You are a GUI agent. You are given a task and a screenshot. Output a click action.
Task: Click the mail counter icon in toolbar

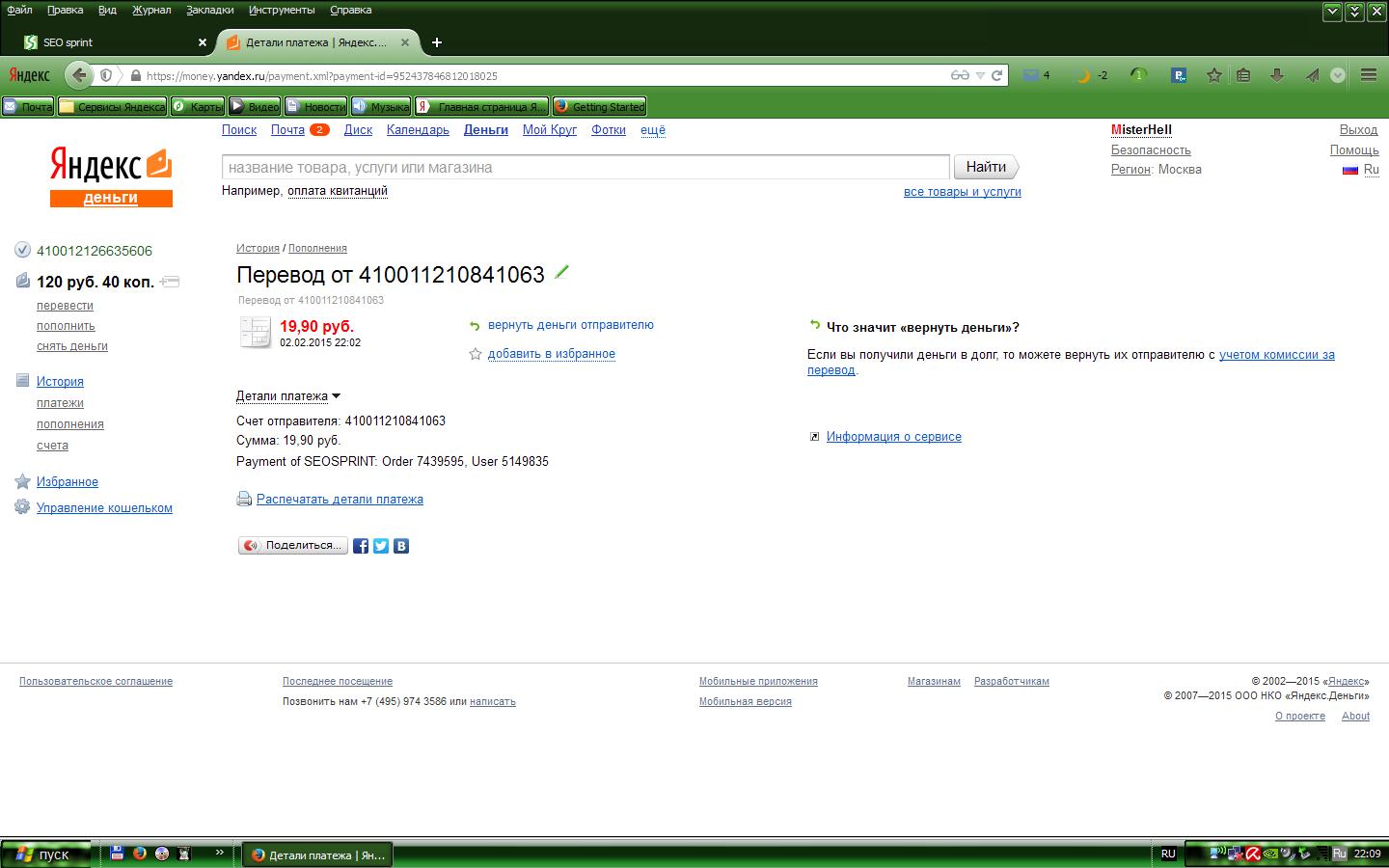click(x=1037, y=75)
